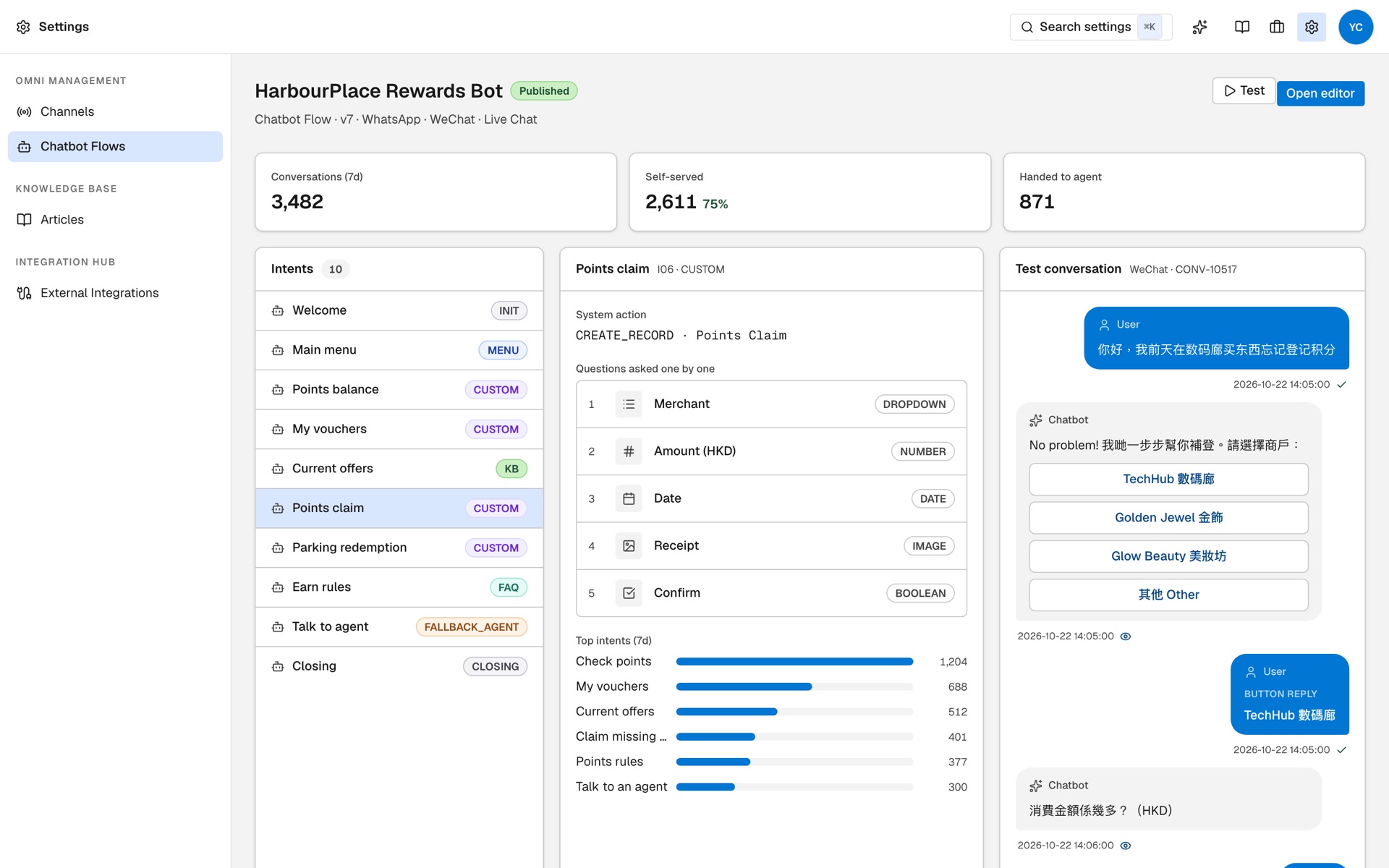Choose the 其他 Other reply button
Screen dimensions: 1389x868
(1168, 595)
